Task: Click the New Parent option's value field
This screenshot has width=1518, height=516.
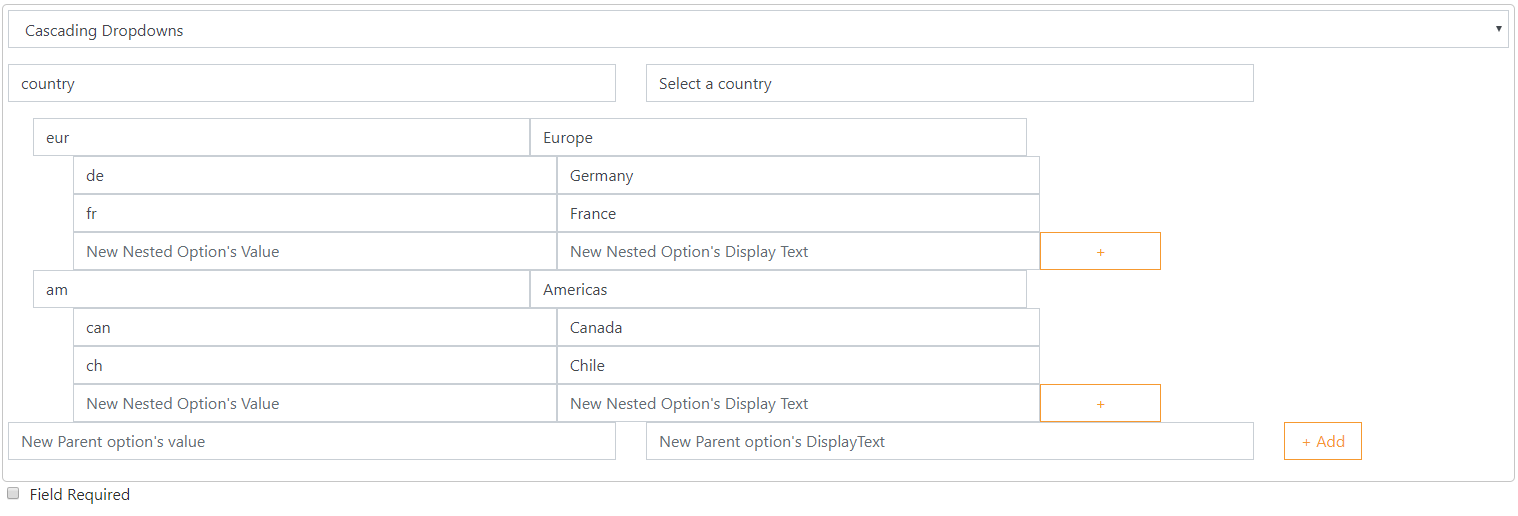Action: 312,441
